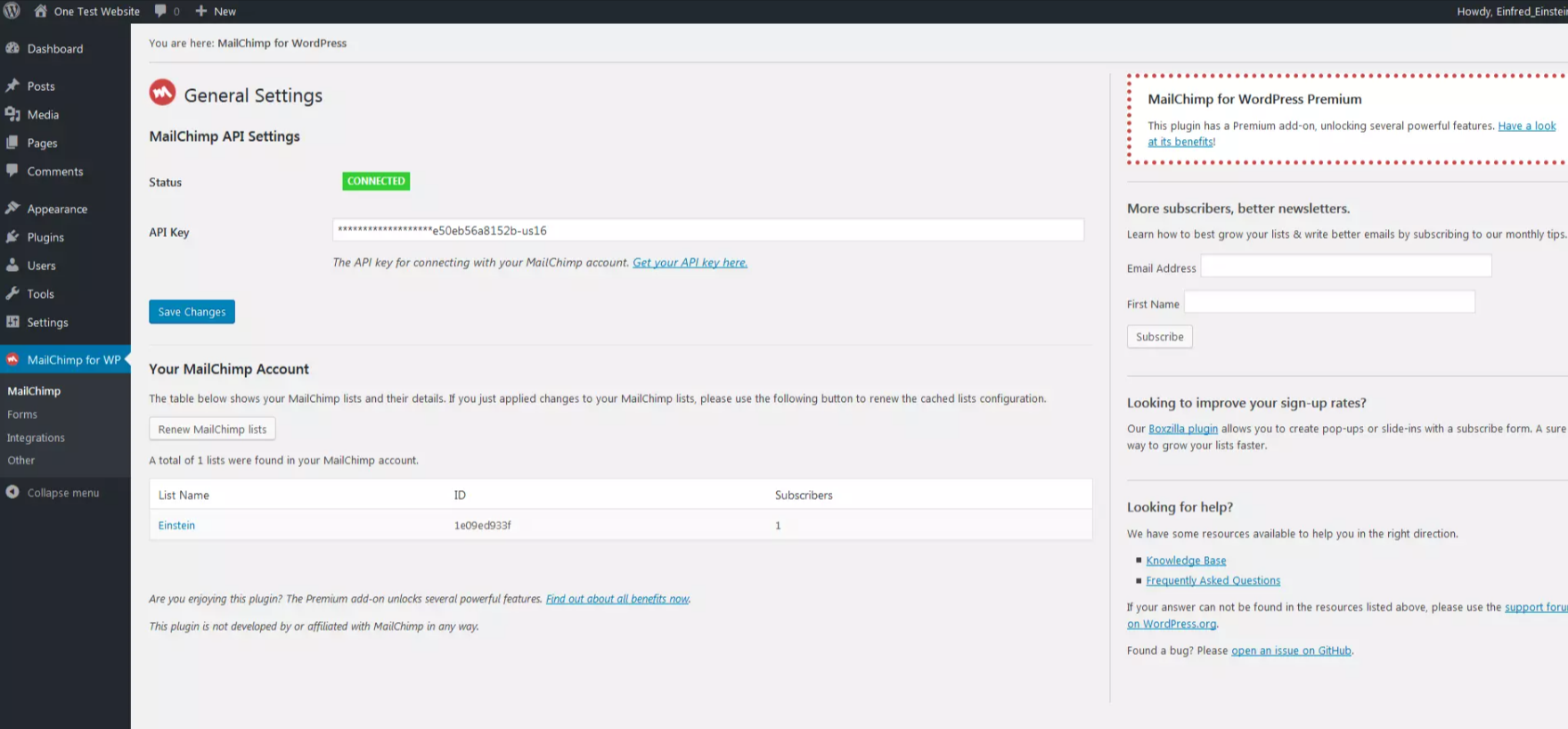Click the Pages document icon
This screenshot has height=729, width=1568.
[12, 143]
